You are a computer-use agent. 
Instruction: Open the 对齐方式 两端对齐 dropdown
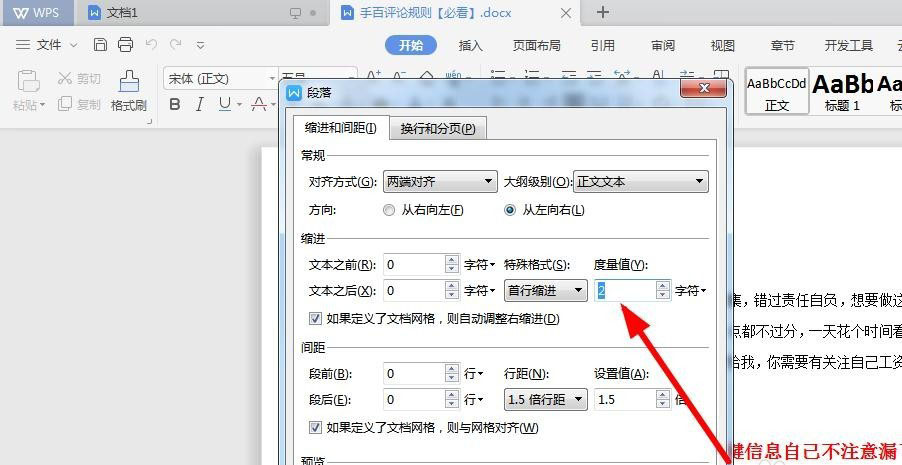440,182
